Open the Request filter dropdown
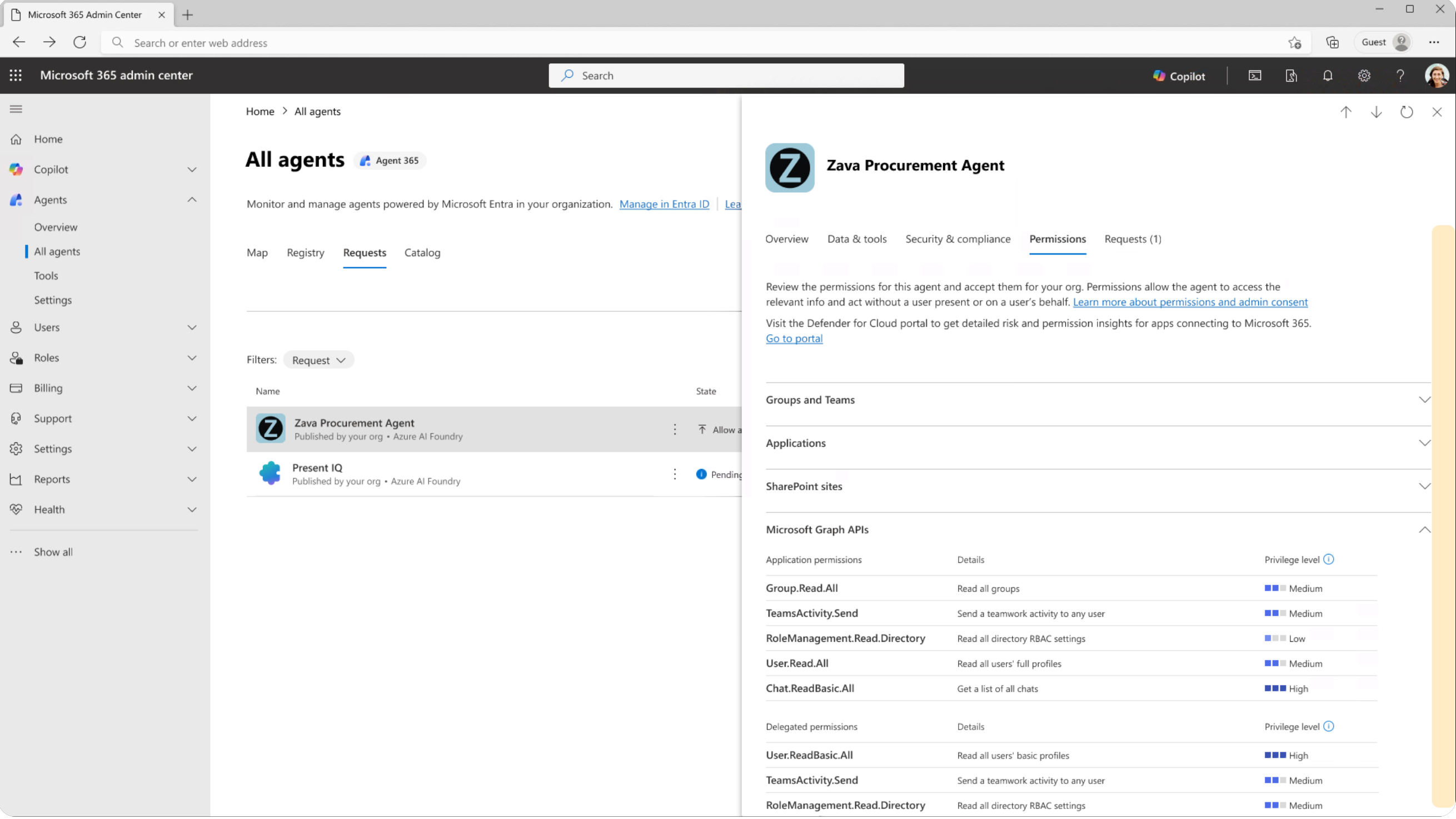This screenshot has width=1456, height=819. pyautogui.click(x=319, y=360)
